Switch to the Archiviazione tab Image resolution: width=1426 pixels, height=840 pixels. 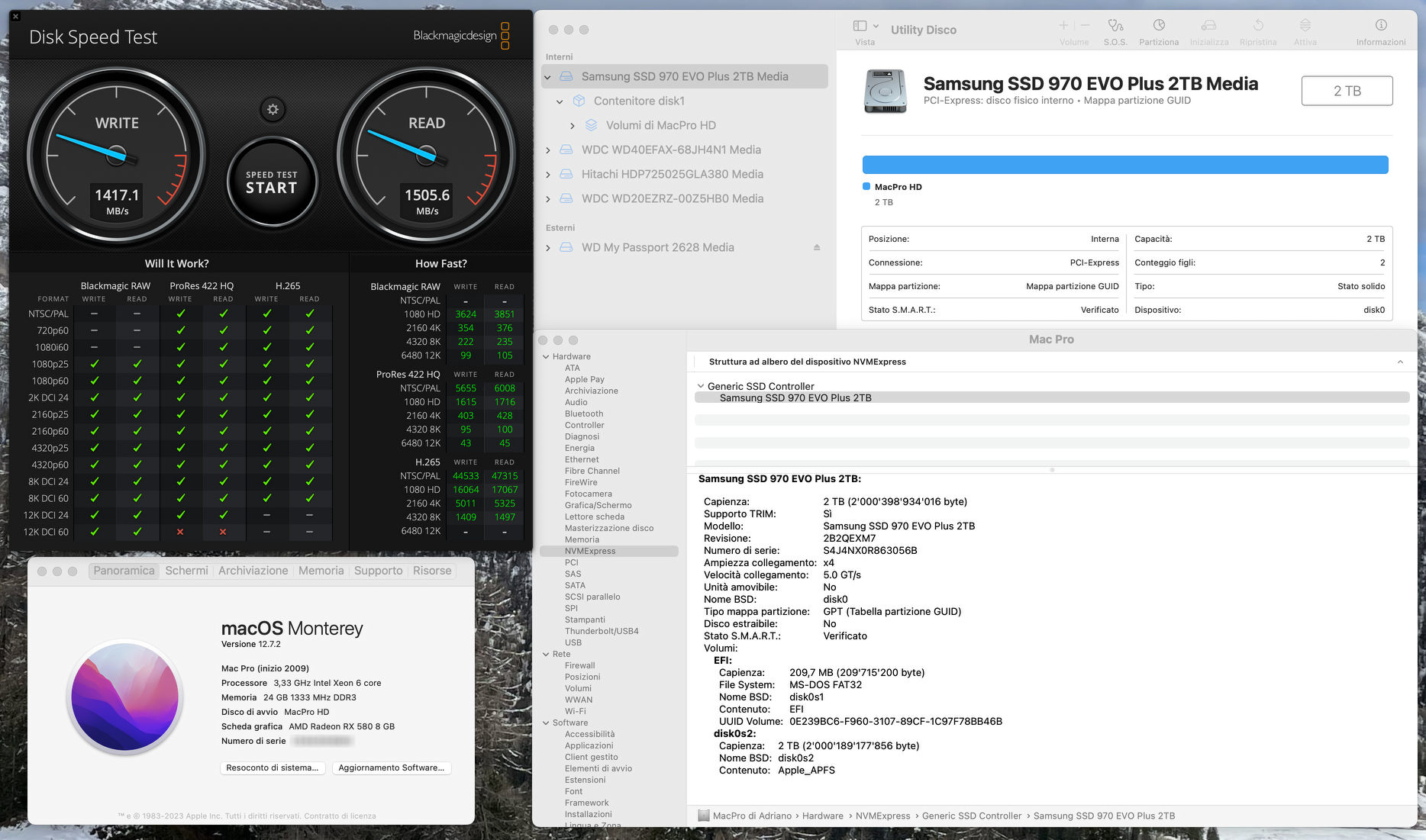tap(253, 571)
